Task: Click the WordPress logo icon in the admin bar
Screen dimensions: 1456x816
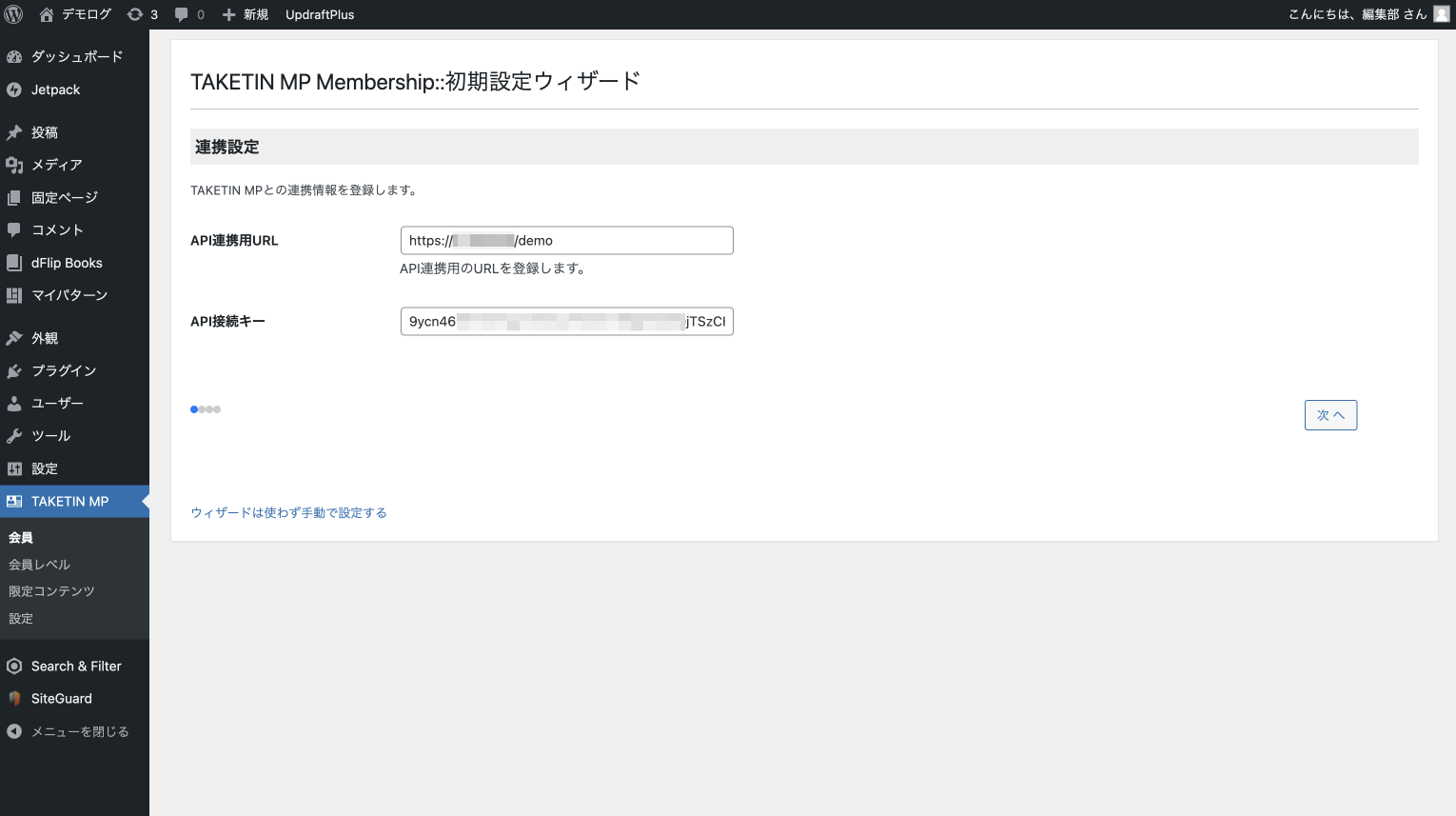Action: click(14, 14)
